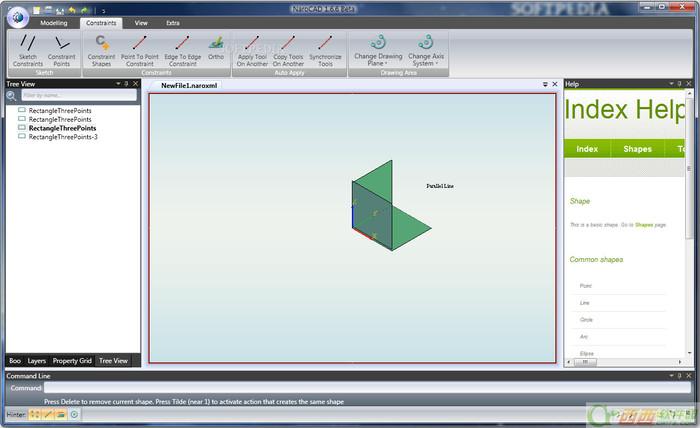Switch to the Modelling ribbon tab

[x=54, y=23]
